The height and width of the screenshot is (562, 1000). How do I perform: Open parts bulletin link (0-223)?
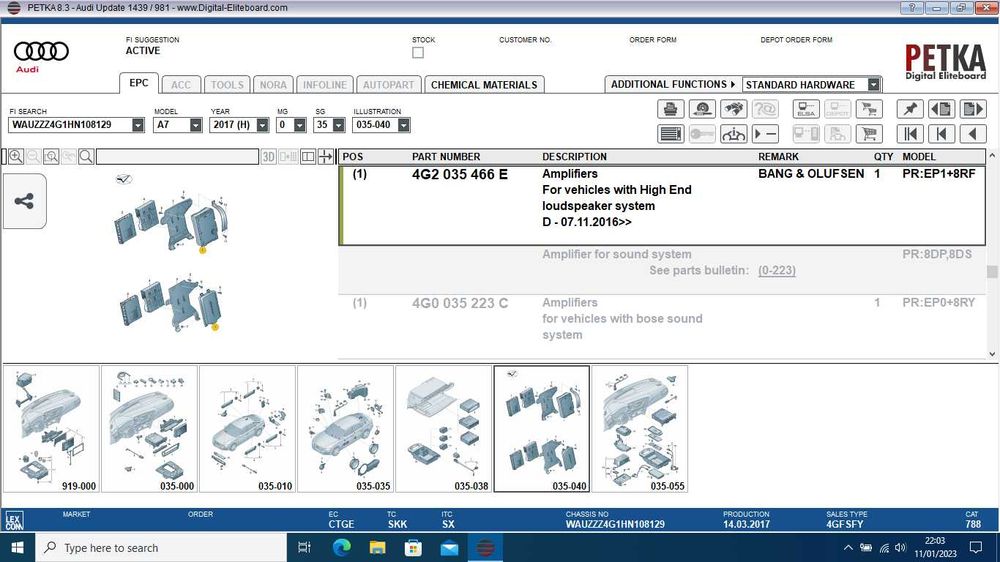pyautogui.click(x=777, y=270)
